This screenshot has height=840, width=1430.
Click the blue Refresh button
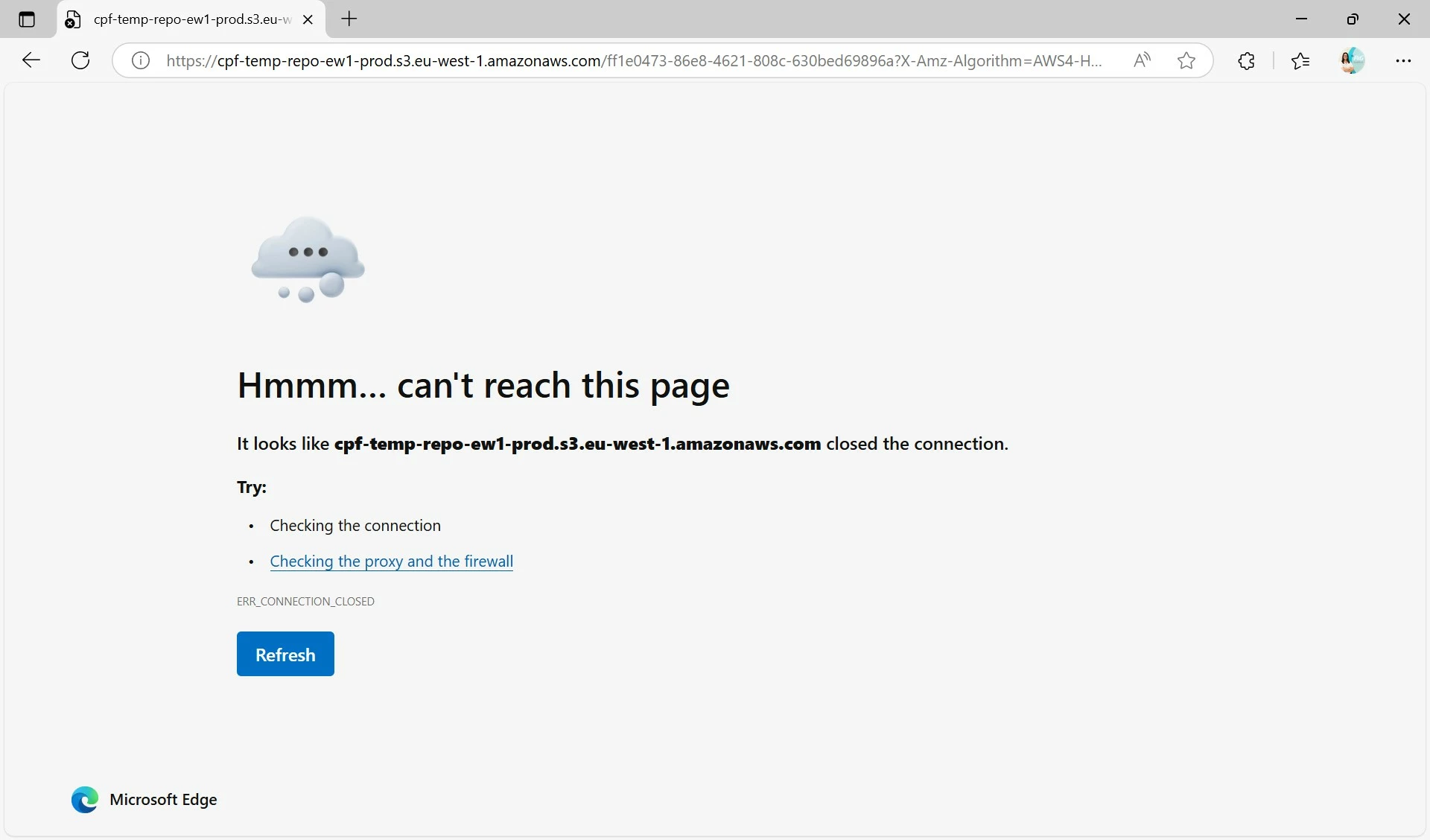pyautogui.click(x=285, y=654)
